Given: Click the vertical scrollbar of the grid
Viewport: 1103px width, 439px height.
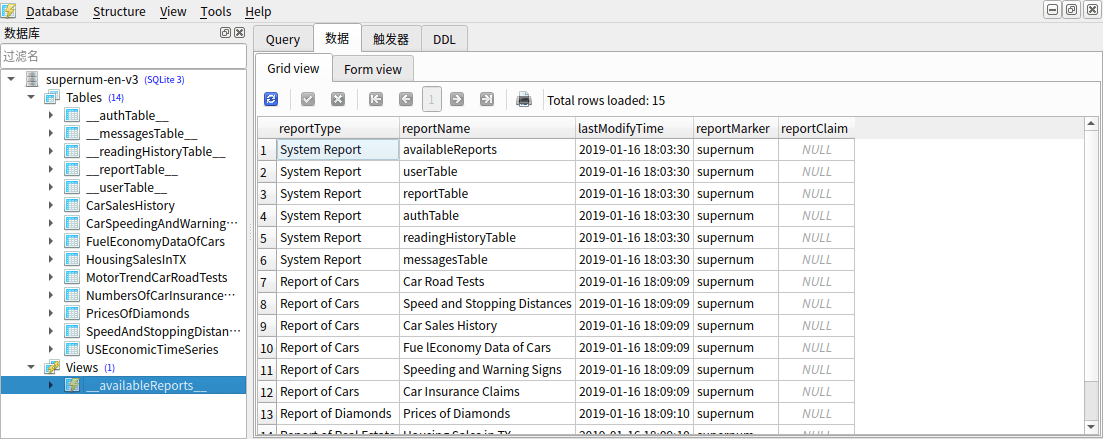Looking at the screenshot, I should click(1091, 276).
